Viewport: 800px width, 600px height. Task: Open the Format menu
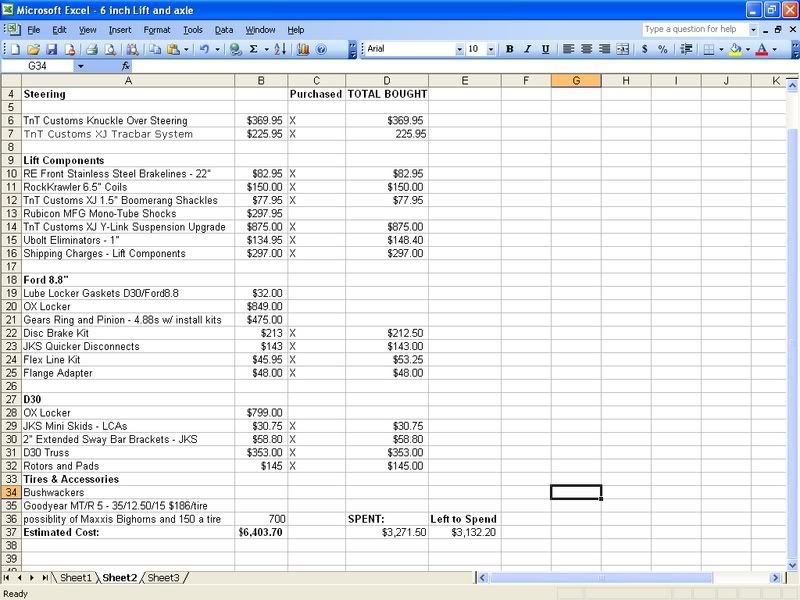click(x=157, y=30)
